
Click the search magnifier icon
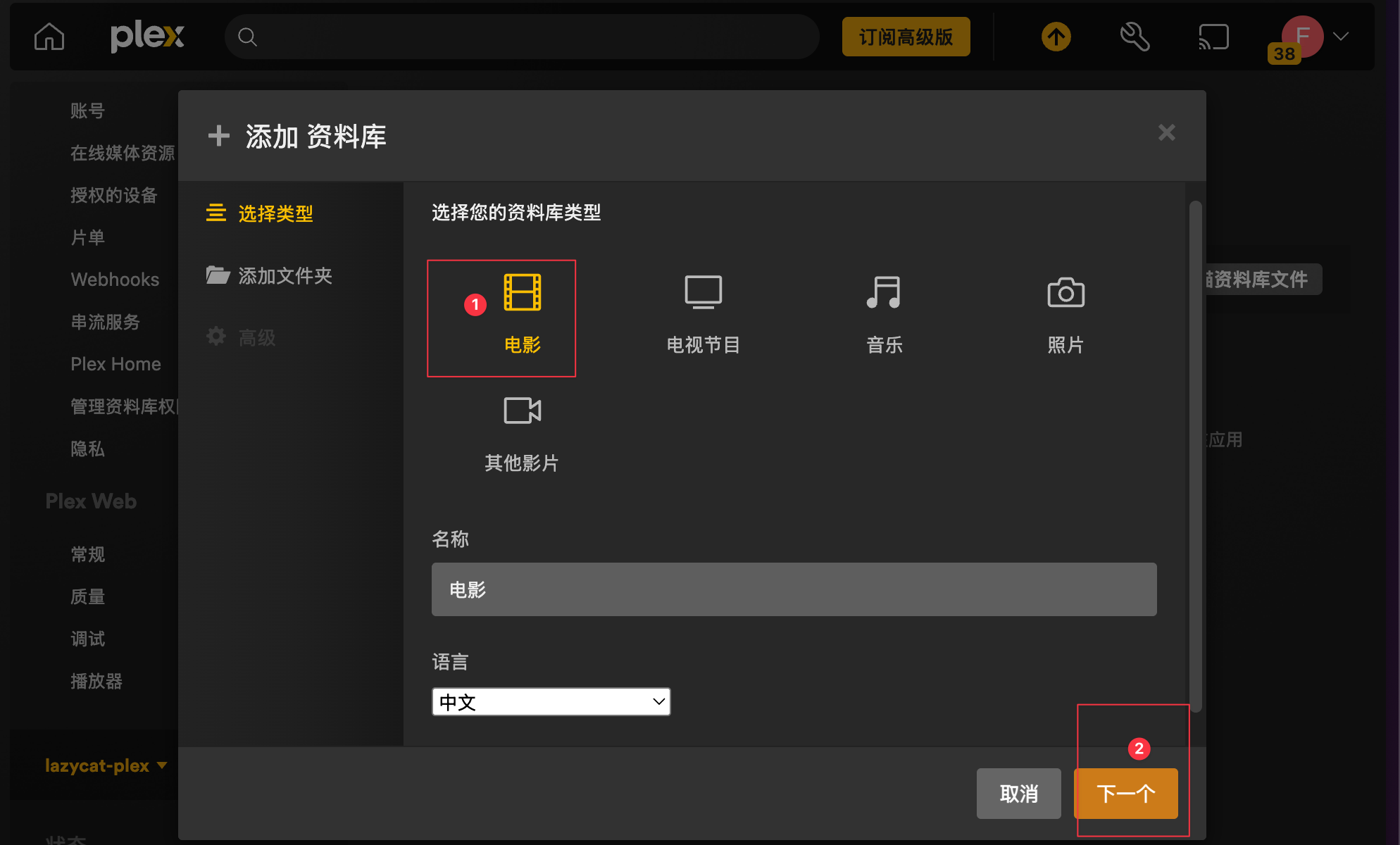(x=247, y=37)
